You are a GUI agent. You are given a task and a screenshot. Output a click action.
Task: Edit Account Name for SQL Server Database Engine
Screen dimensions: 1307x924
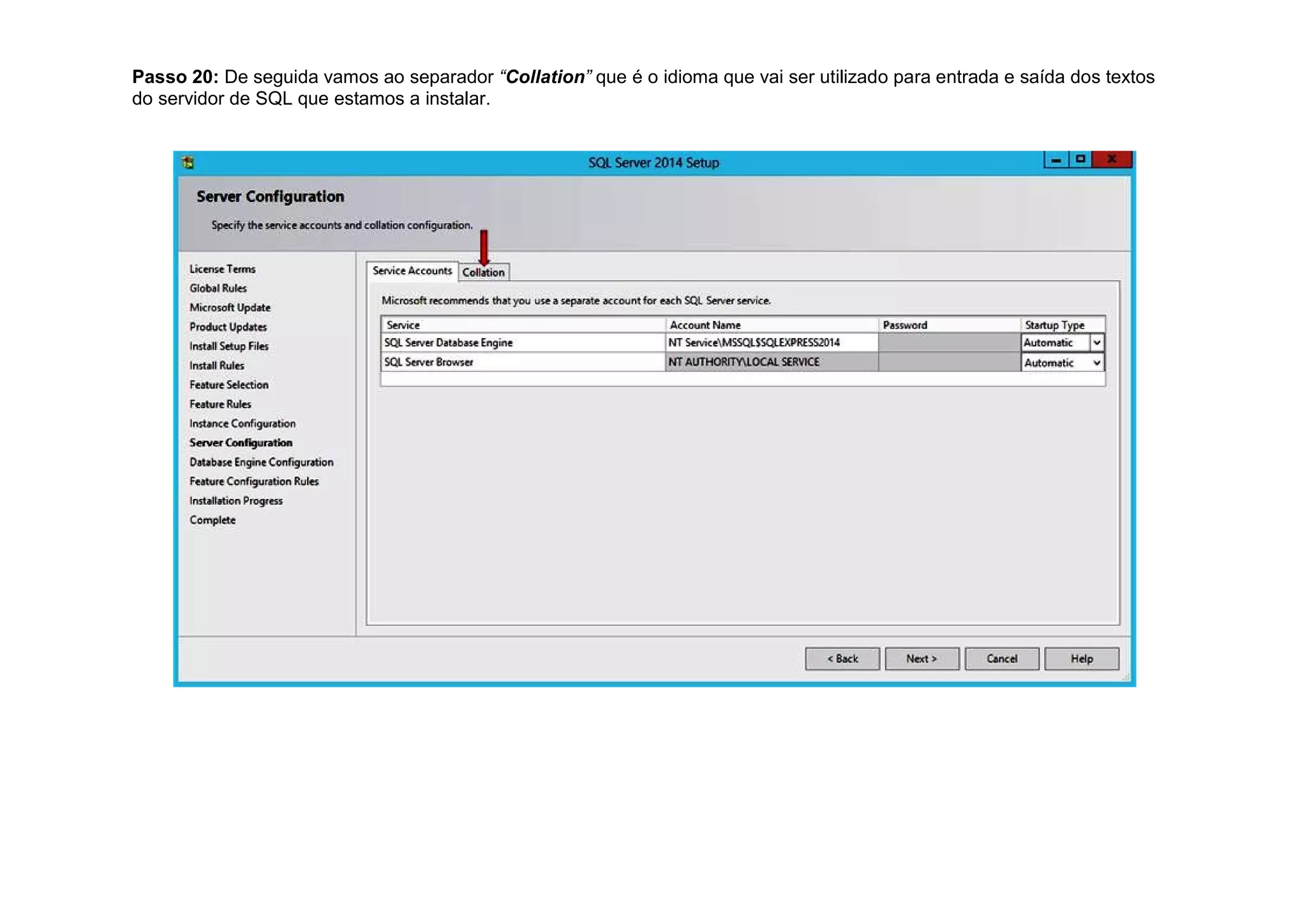pyautogui.click(x=772, y=343)
